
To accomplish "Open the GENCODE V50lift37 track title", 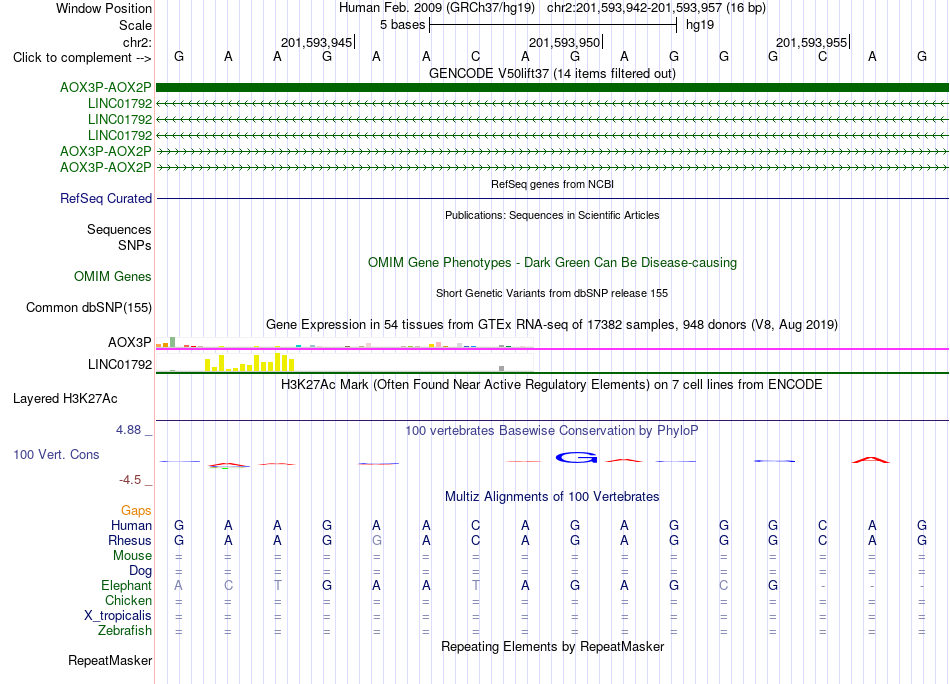I will point(552,73).
